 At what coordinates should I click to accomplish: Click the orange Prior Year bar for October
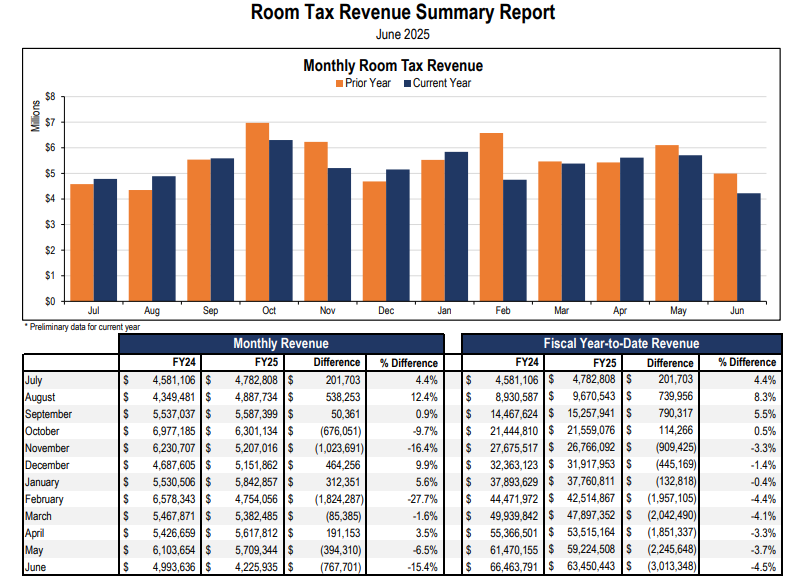257,211
